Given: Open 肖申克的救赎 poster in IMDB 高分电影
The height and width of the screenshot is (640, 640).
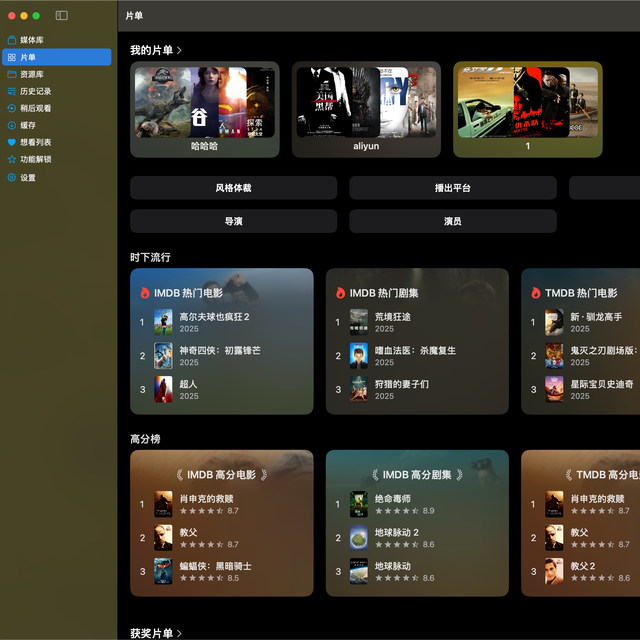Looking at the screenshot, I should 163,504.
